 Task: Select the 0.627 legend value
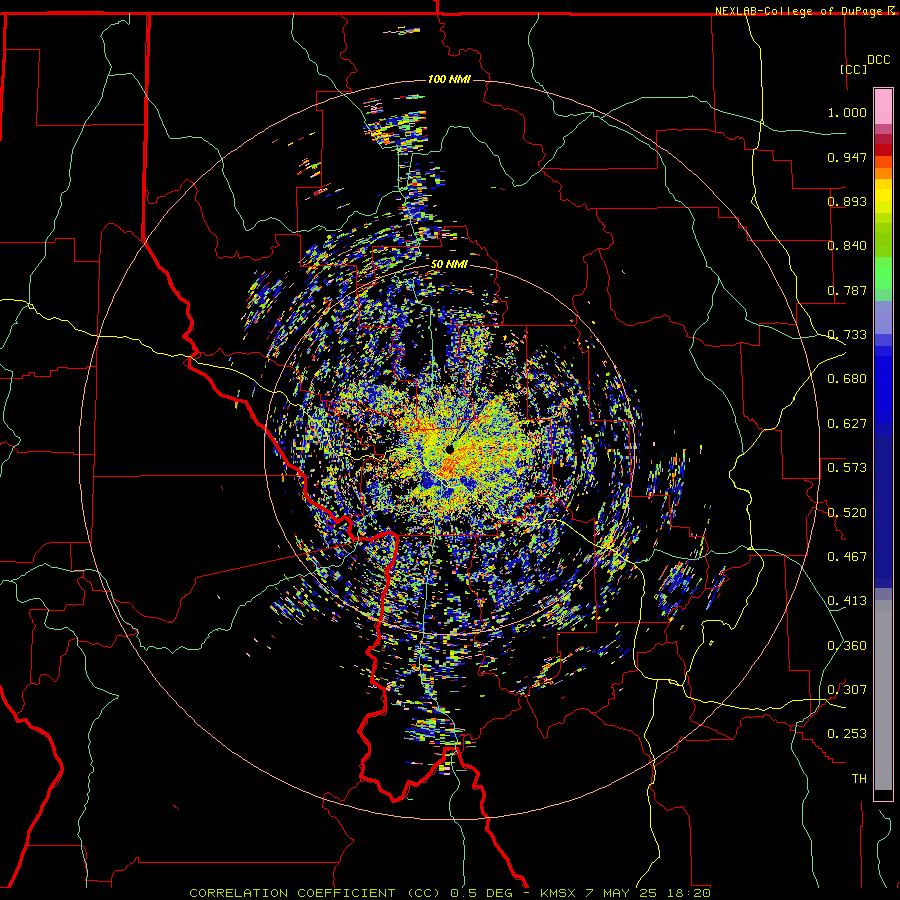[x=847, y=424]
